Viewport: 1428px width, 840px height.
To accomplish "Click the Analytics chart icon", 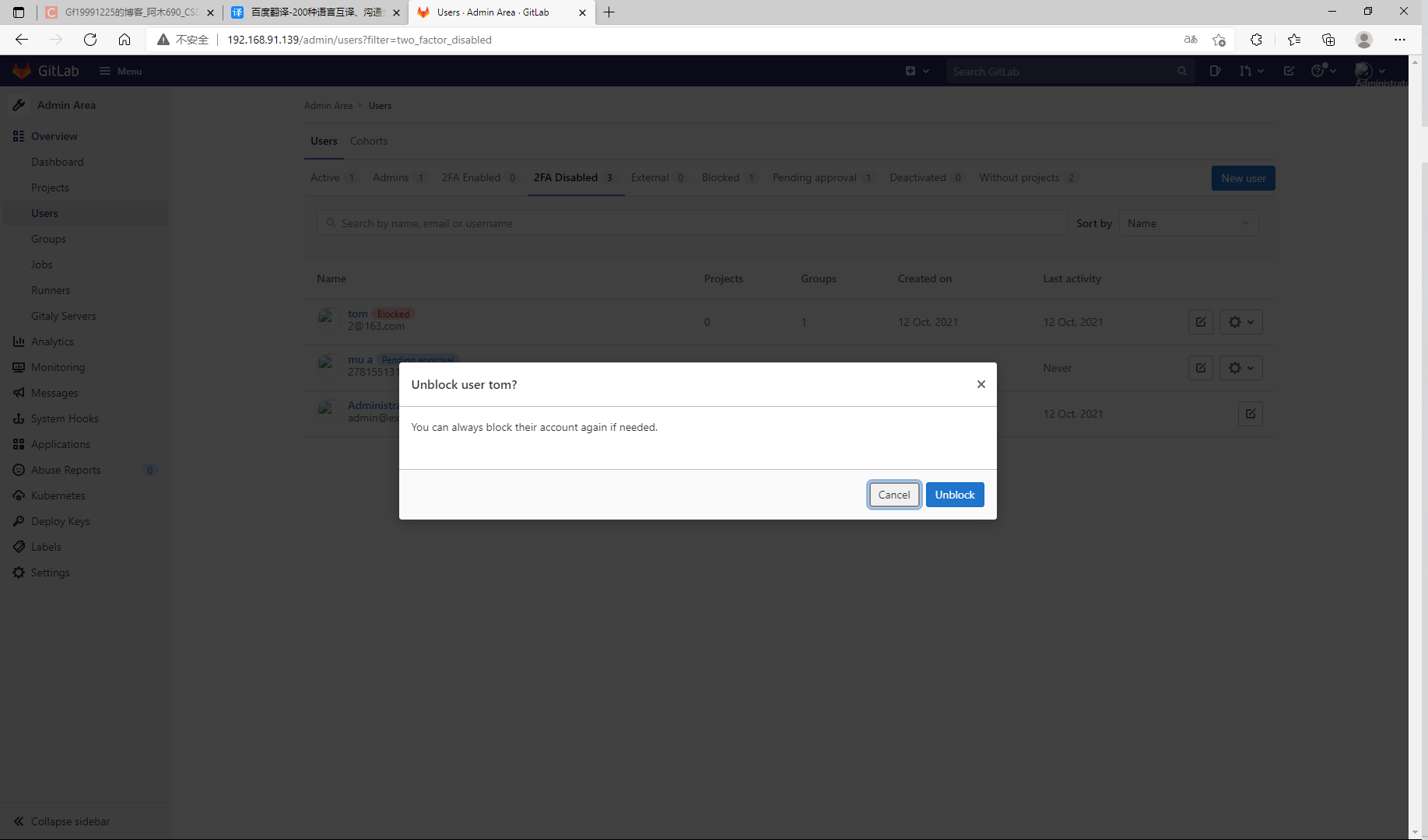I will [19, 341].
